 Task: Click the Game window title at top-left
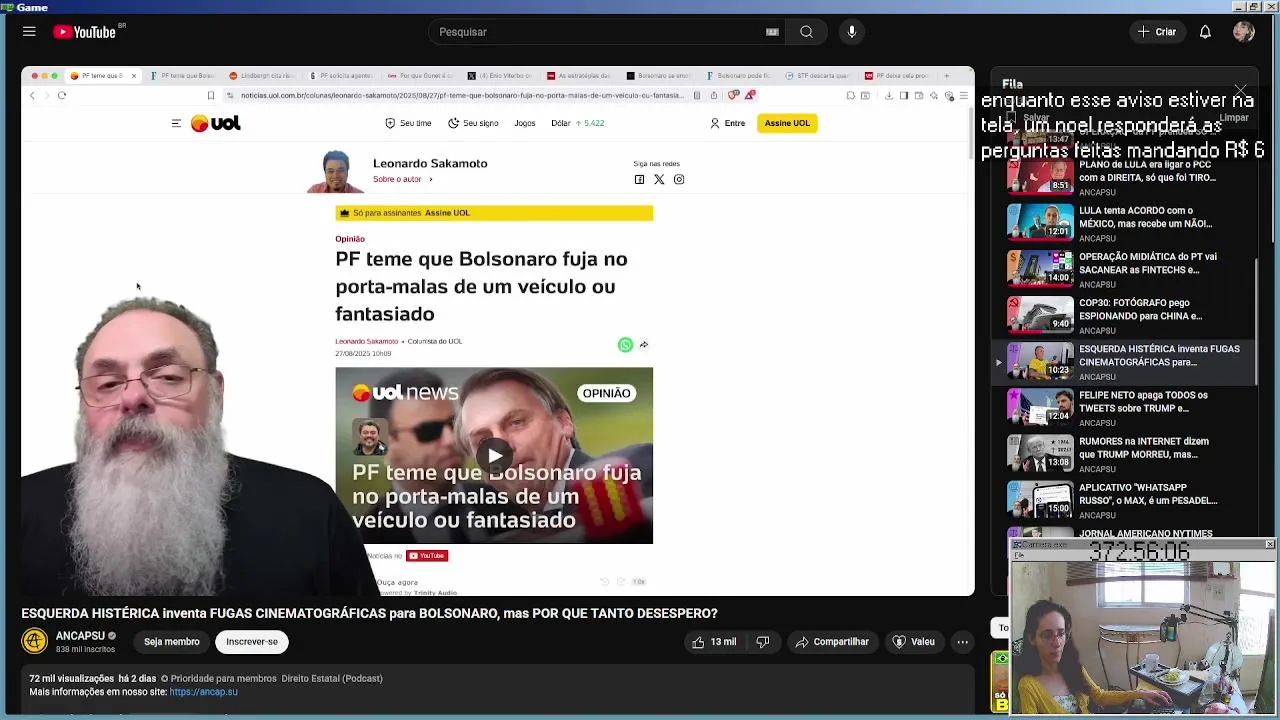(32, 7)
